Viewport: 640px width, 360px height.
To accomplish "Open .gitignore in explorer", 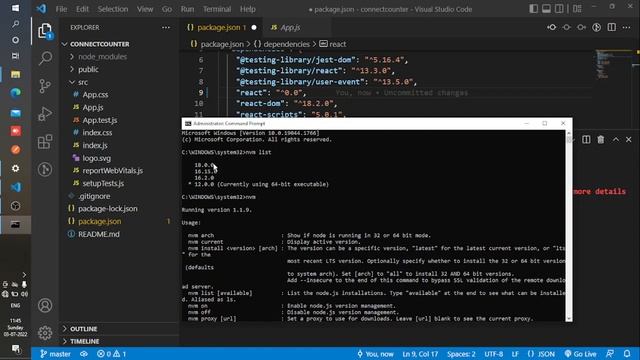I will [x=94, y=196].
